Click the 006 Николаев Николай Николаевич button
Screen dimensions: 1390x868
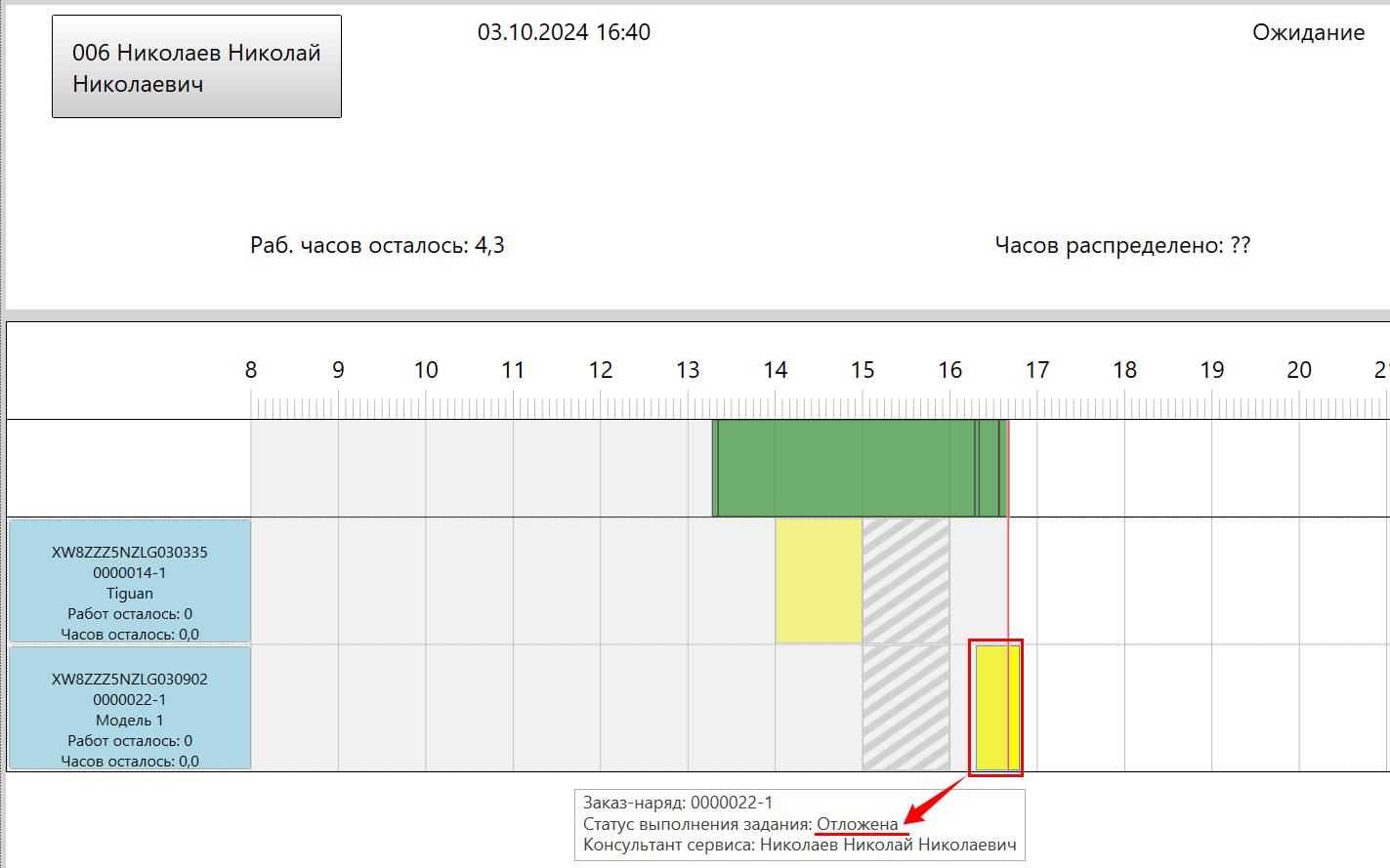[x=196, y=66]
